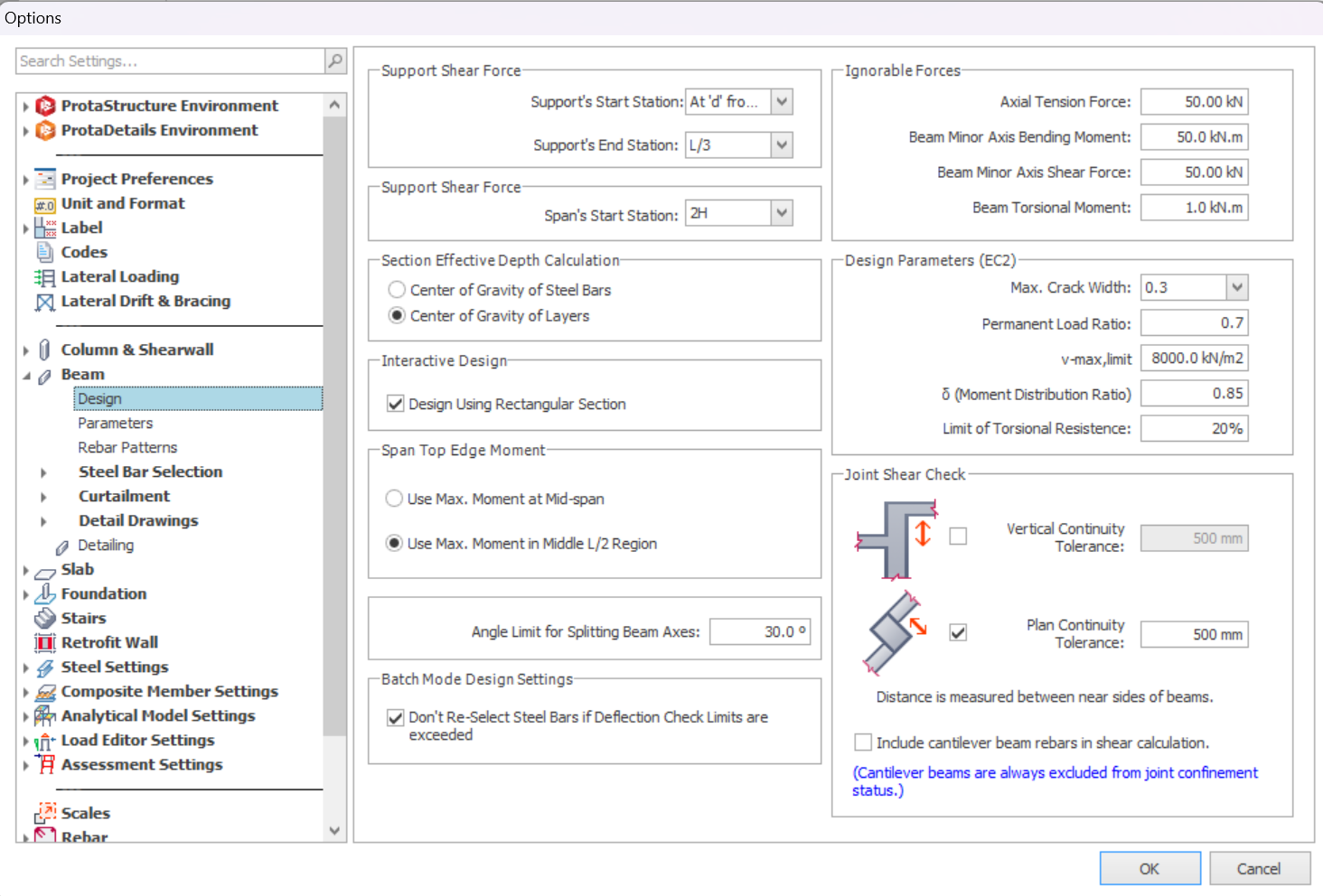Screen dimensions: 1323x896
Task: Click the search magnifier icon
Action: coord(335,61)
